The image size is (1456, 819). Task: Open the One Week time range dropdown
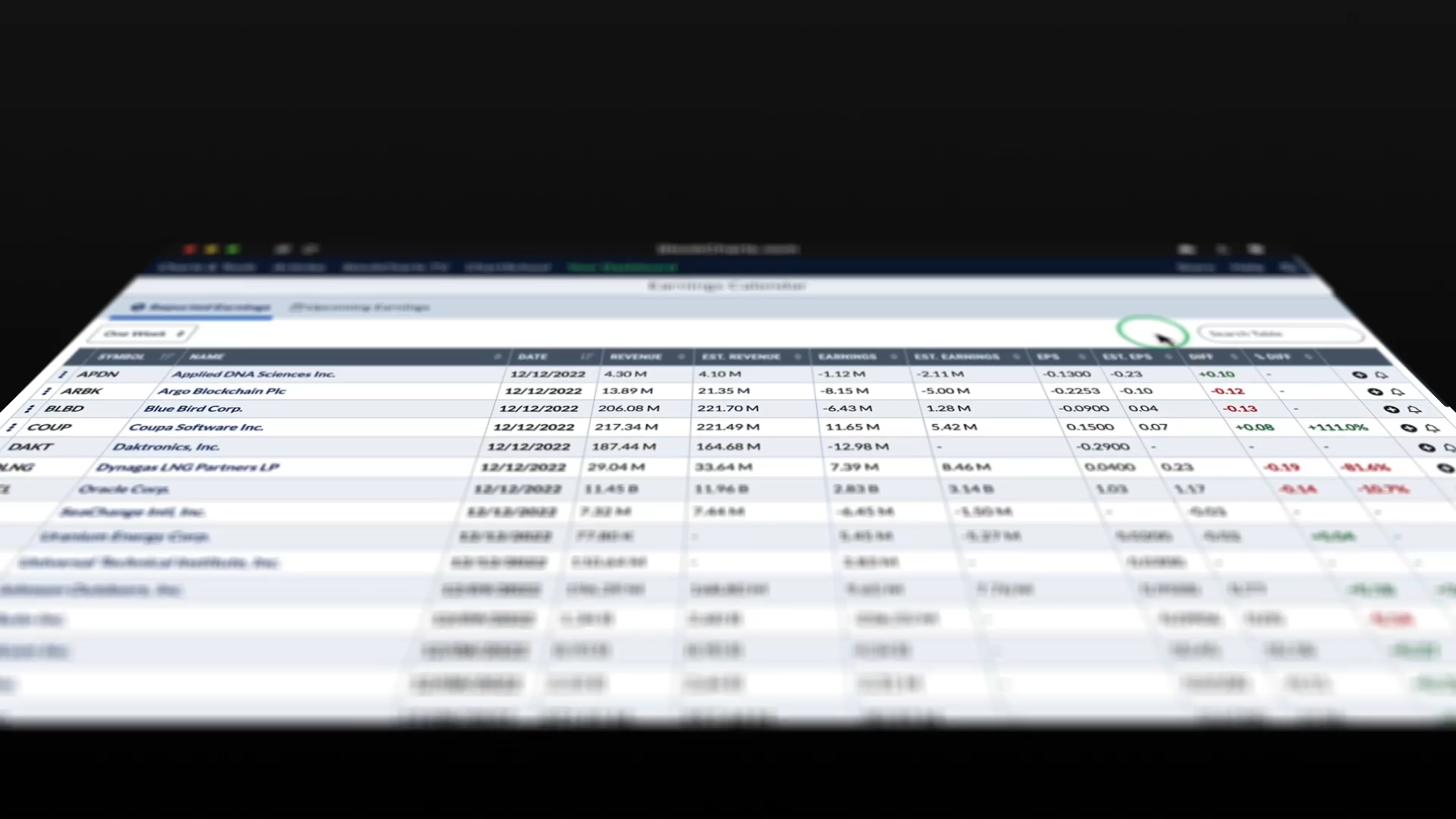coord(143,334)
